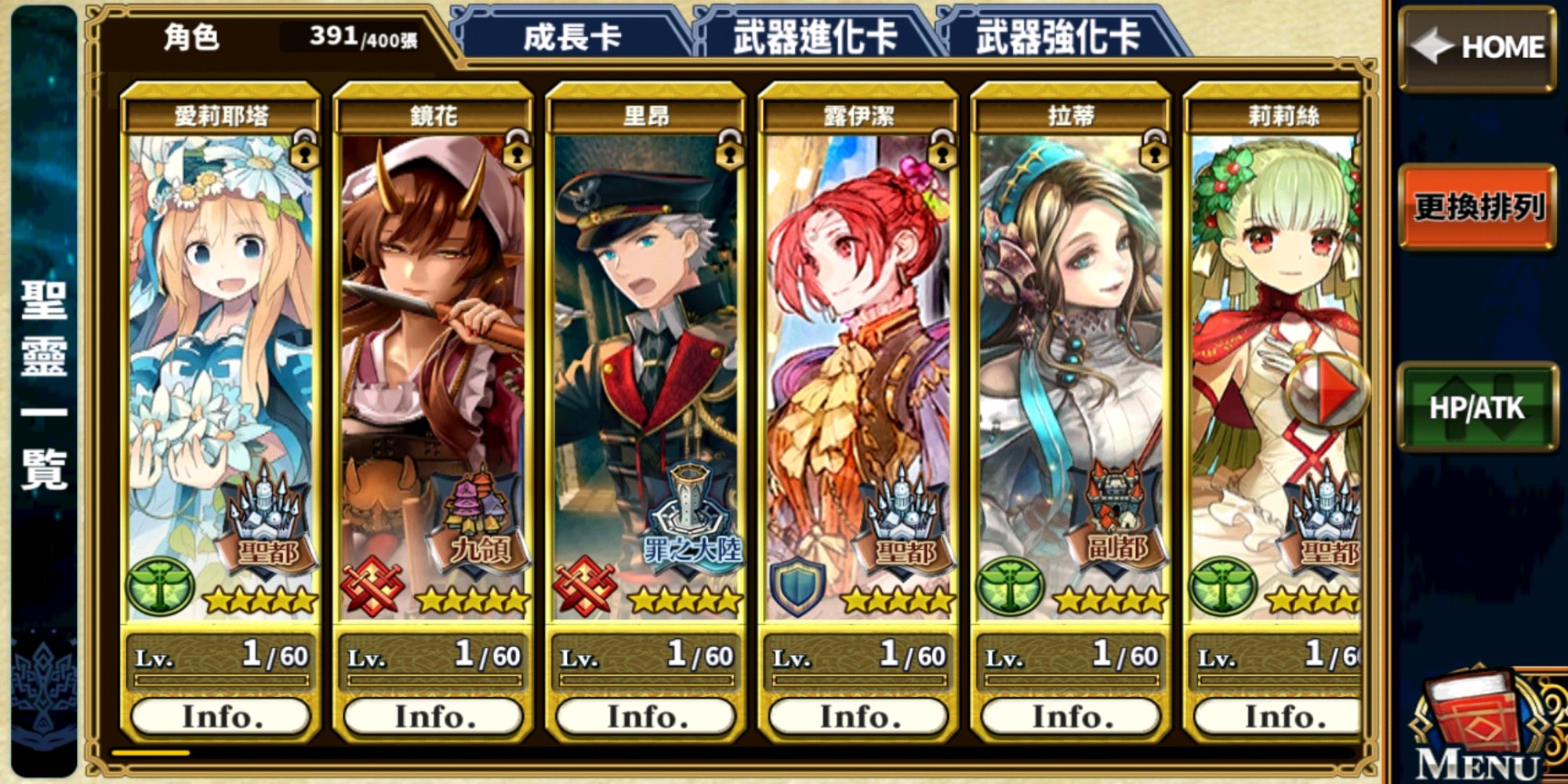Switch to the 成長卡 tab
The height and width of the screenshot is (784, 1568).
tap(572, 36)
